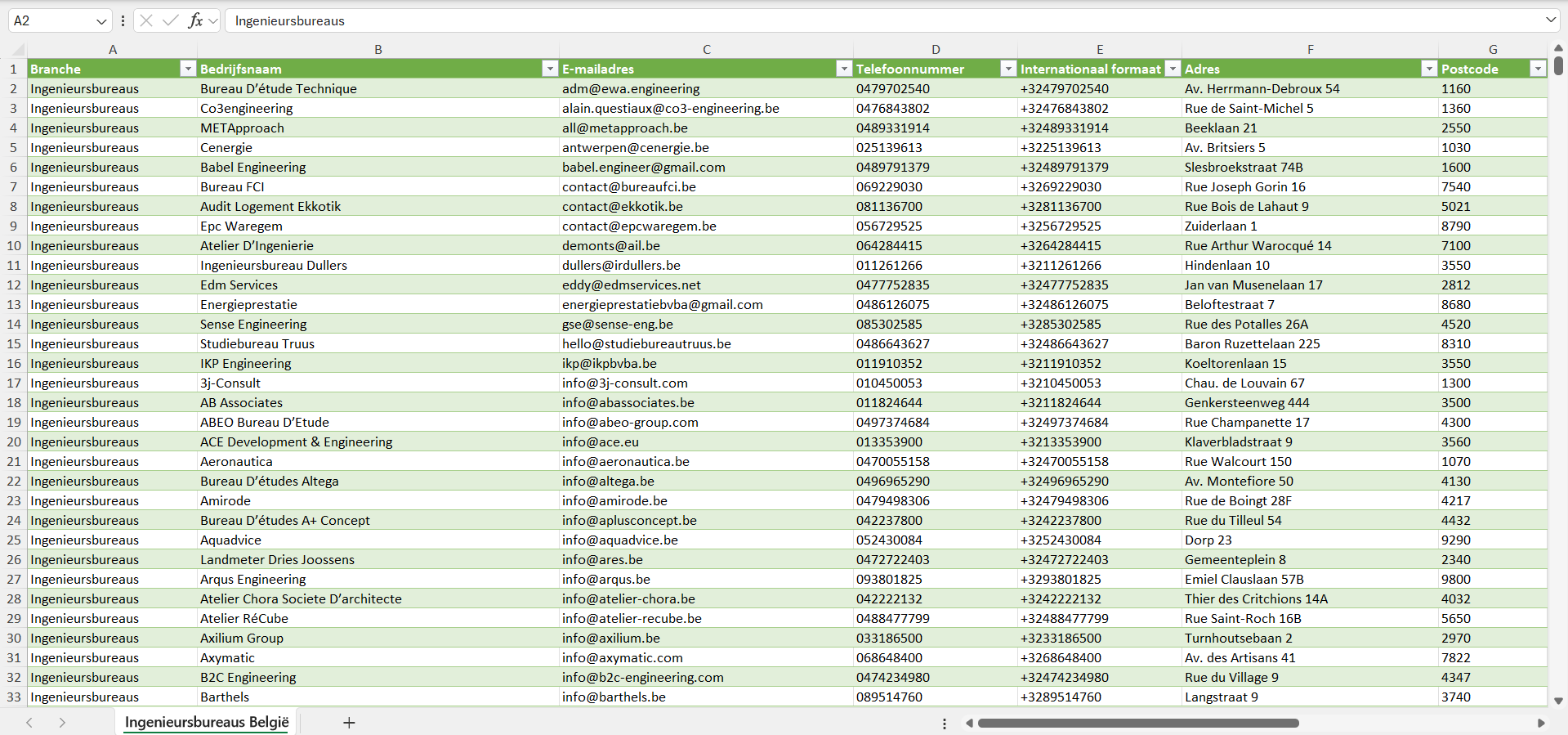Click the scroll right arrow at bottom
This screenshot has height=735, width=1568.
coord(1541,723)
